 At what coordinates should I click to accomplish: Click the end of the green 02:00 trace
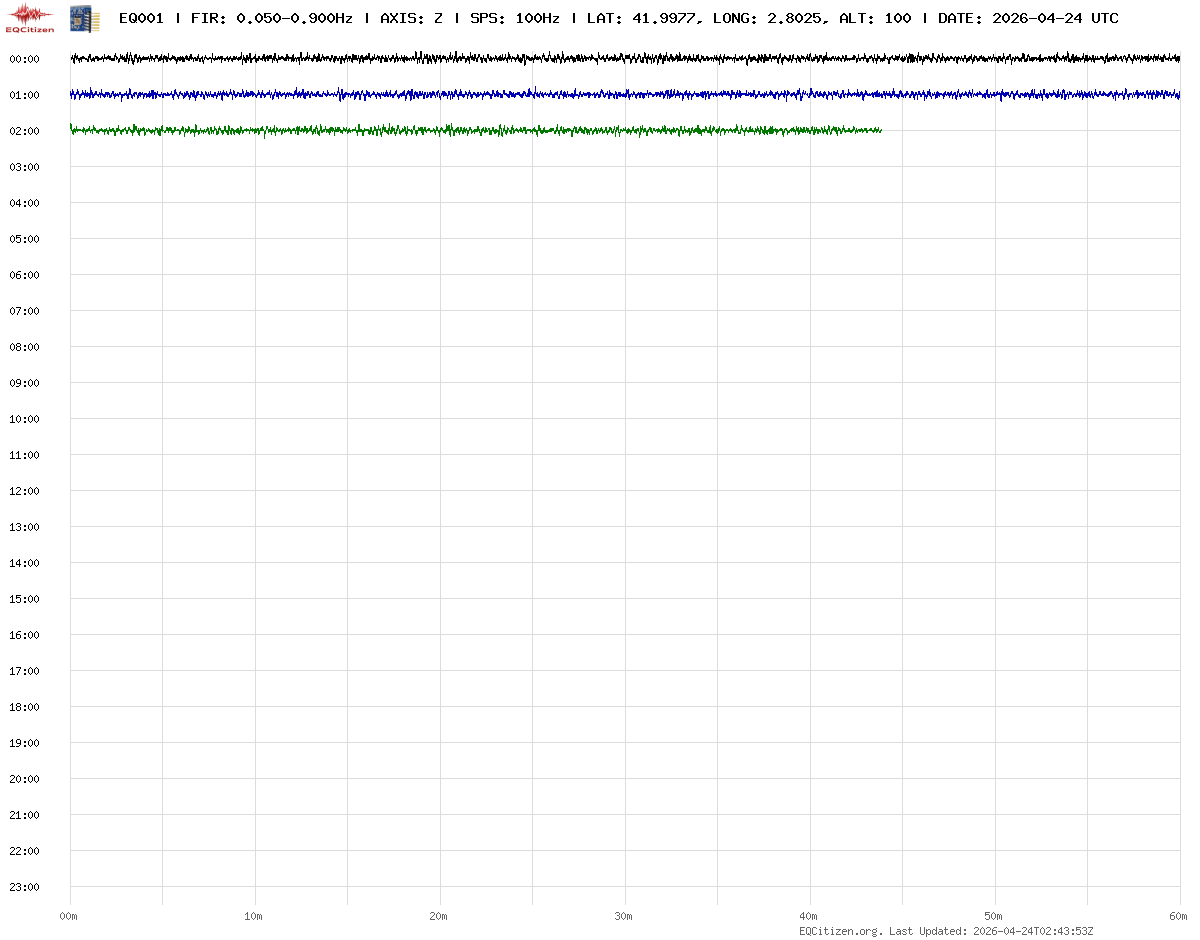click(878, 130)
